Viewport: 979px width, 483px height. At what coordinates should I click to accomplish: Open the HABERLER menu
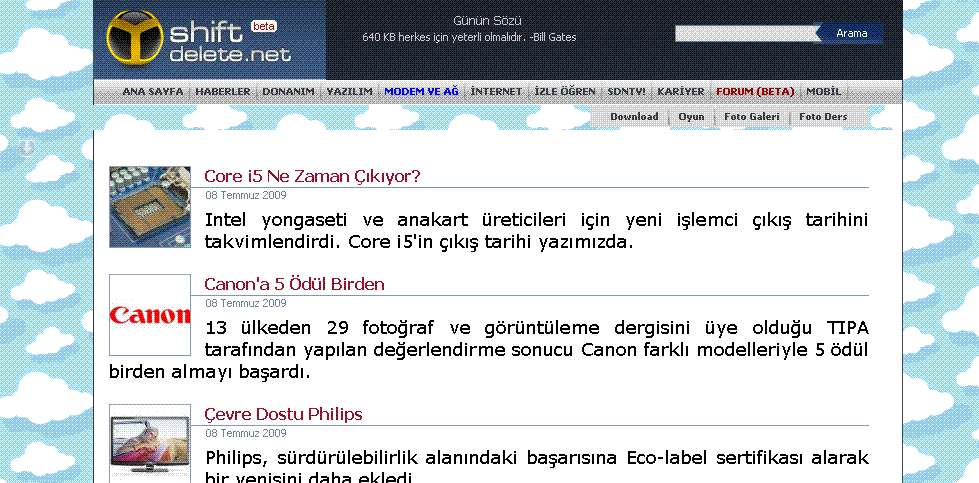coord(223,92)
